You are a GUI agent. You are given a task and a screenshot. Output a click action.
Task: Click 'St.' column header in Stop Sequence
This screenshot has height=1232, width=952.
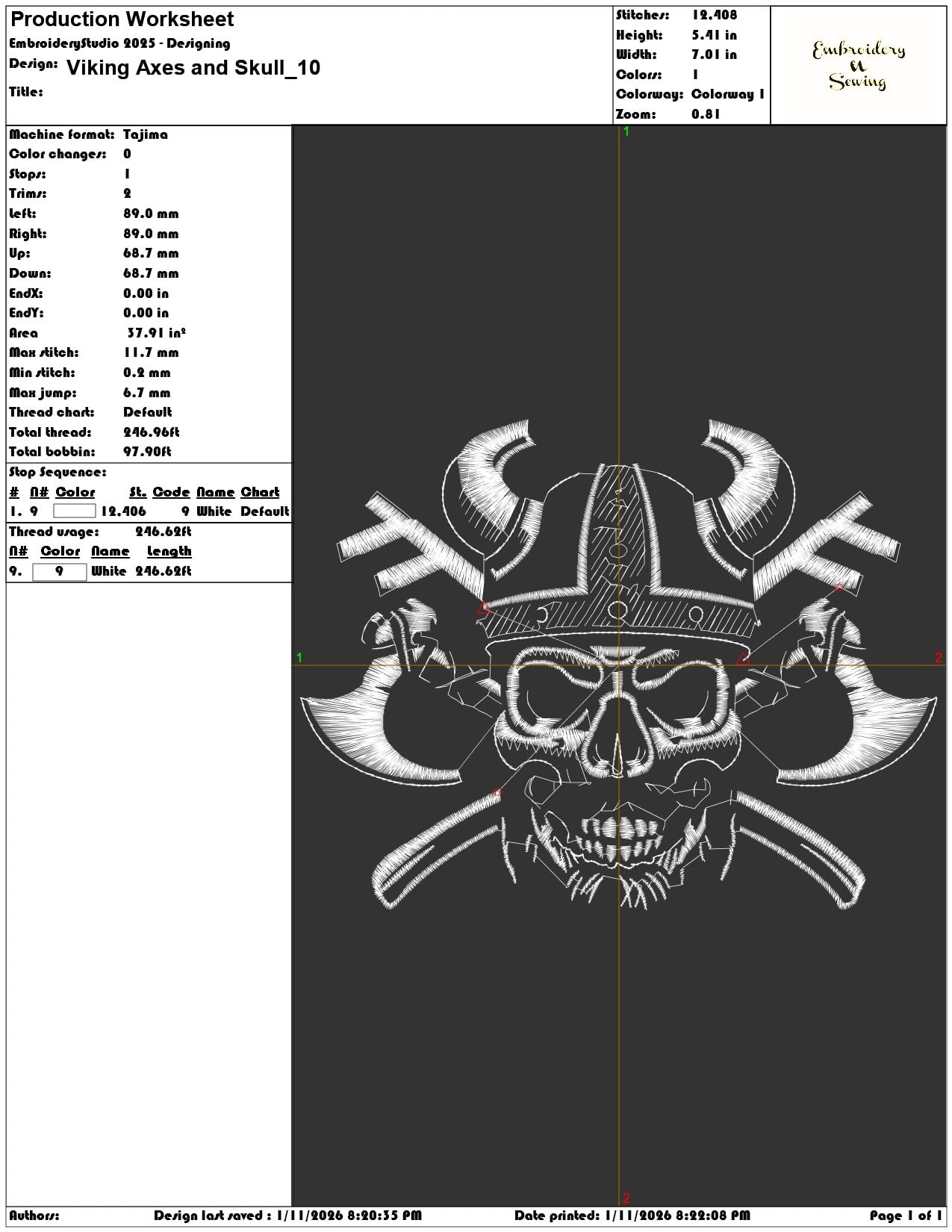[137, 492]
